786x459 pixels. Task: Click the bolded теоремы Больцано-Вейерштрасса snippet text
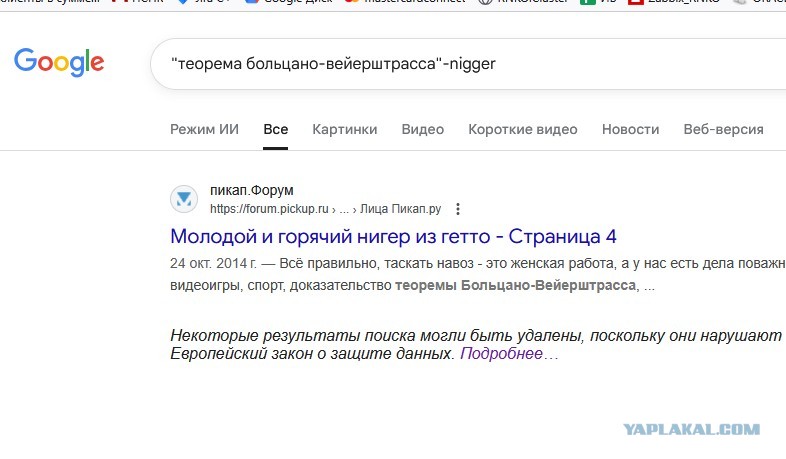(x=515, y=285)
